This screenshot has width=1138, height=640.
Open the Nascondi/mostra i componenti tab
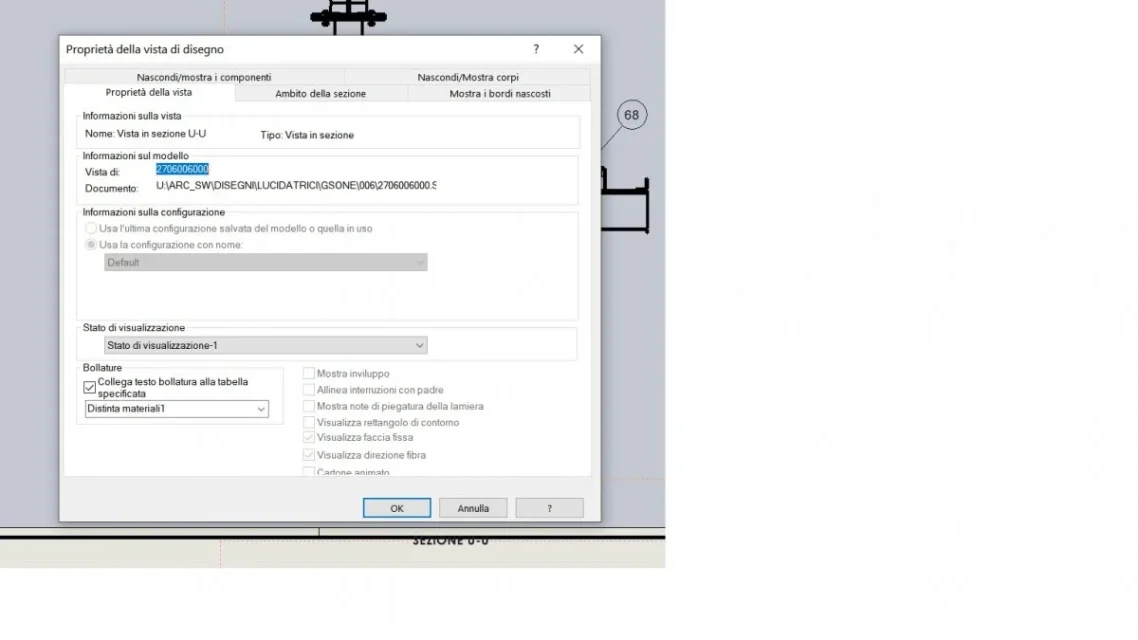pos(204,77)
